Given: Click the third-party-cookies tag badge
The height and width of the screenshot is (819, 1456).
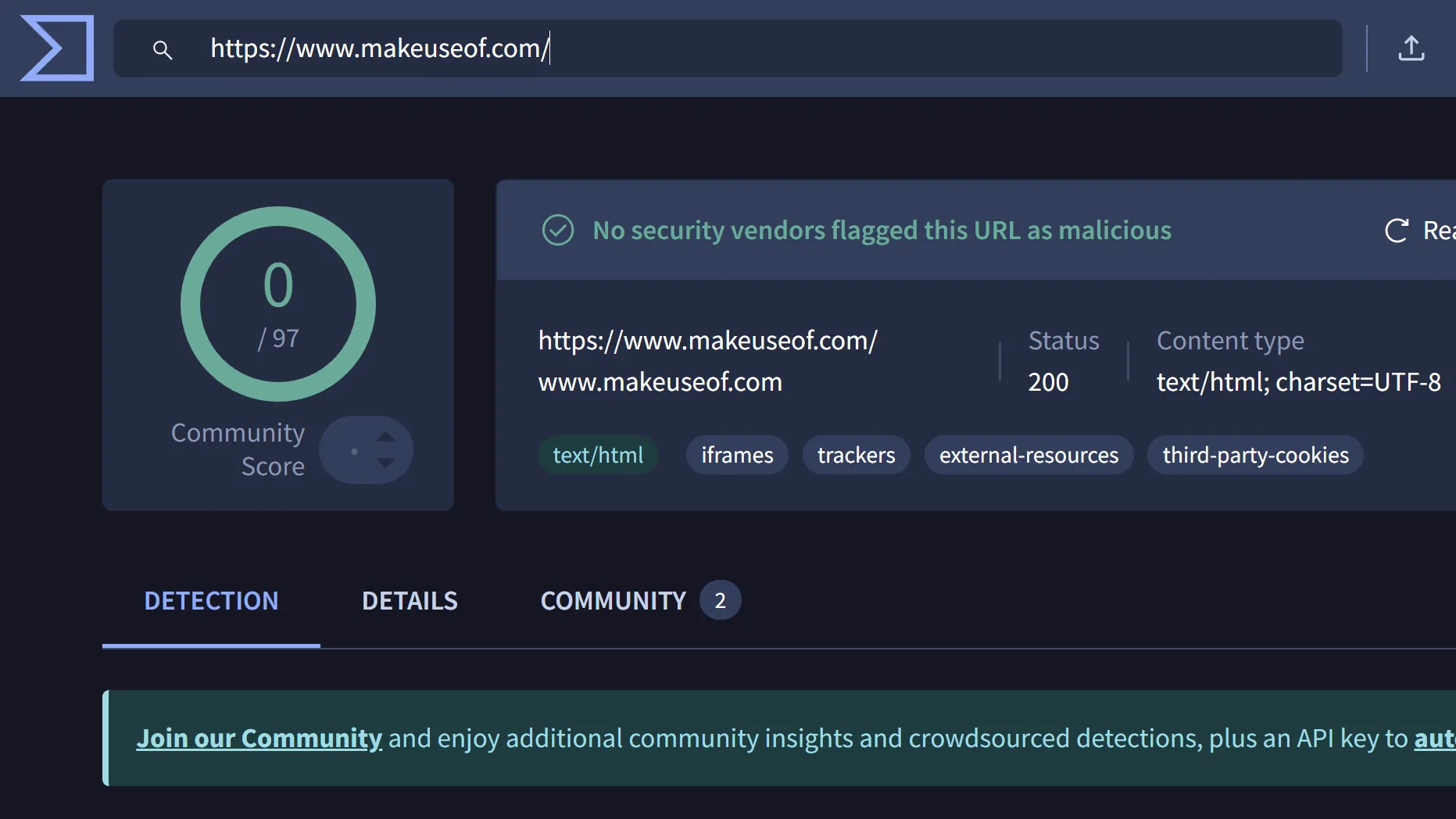Looking at the screenshot, I should tap(1254, 455).
